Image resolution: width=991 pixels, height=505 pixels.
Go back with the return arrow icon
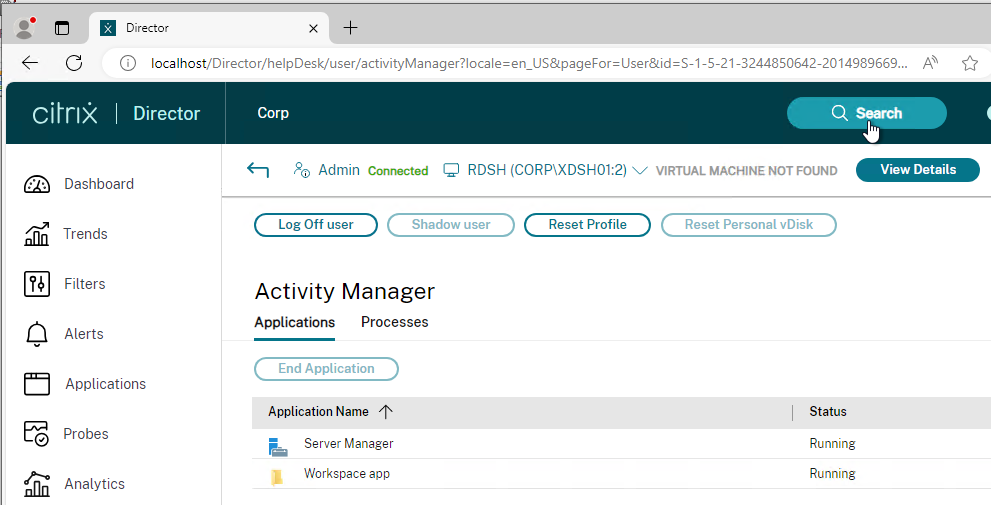258,170
